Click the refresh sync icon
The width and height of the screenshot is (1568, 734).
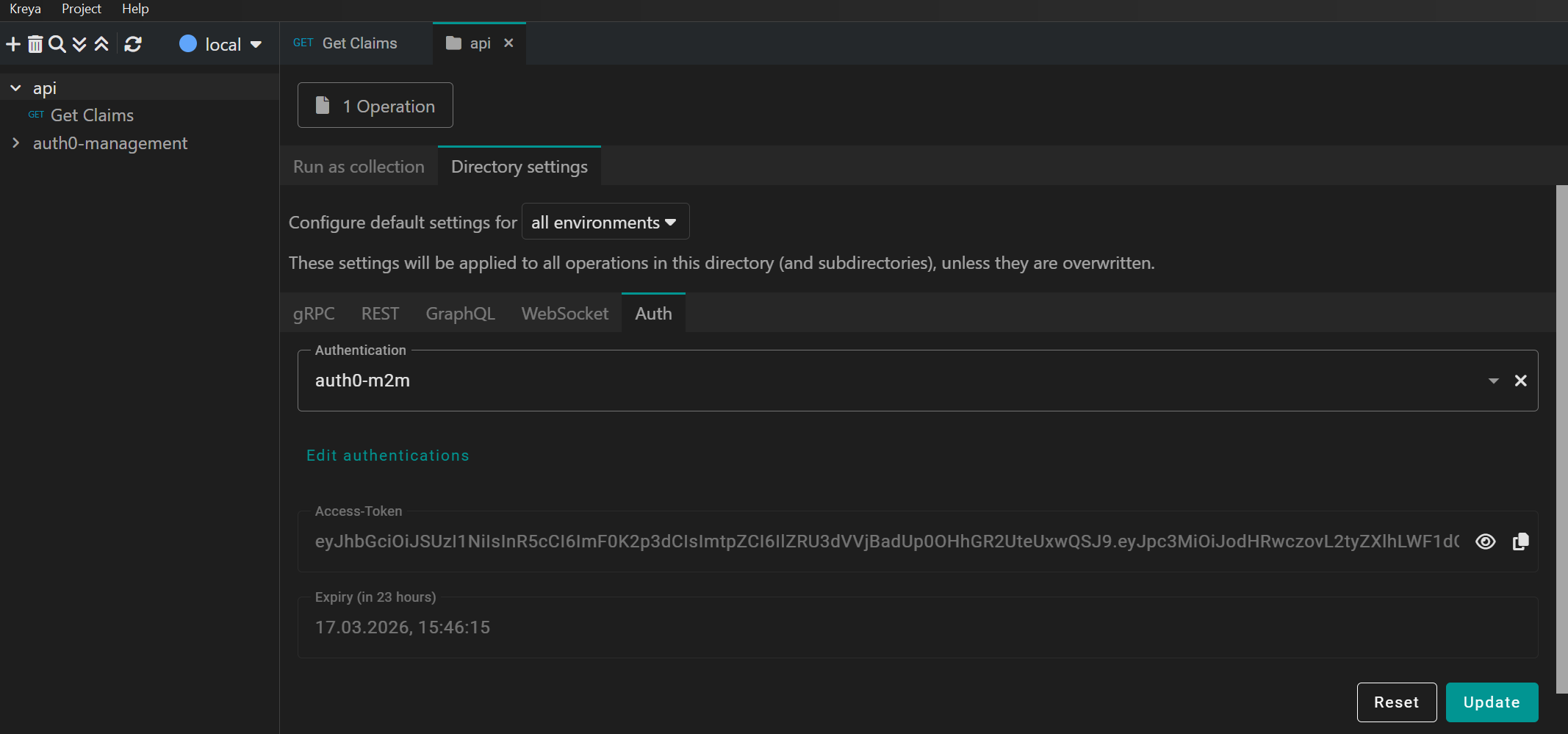[x=133, y=44]
